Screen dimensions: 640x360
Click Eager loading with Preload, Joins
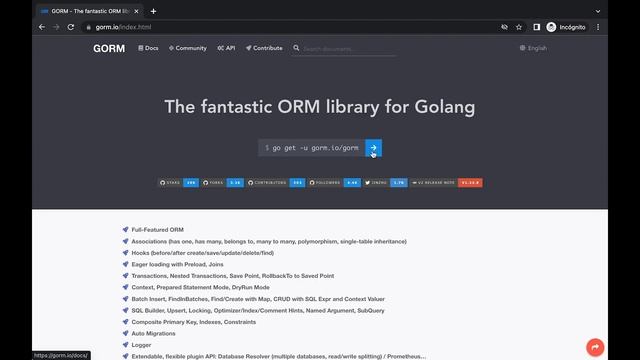coord(178,264)
